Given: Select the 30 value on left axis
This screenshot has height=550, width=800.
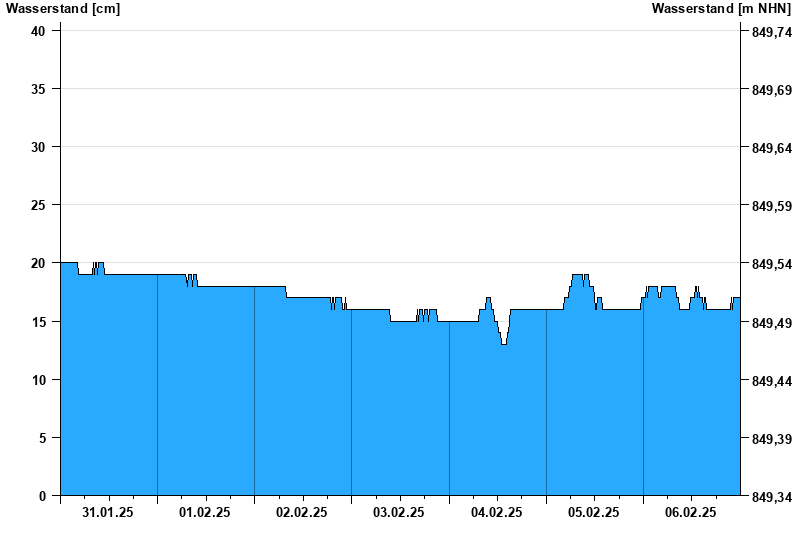Looking at the screenshot, I should click(38, 147).
